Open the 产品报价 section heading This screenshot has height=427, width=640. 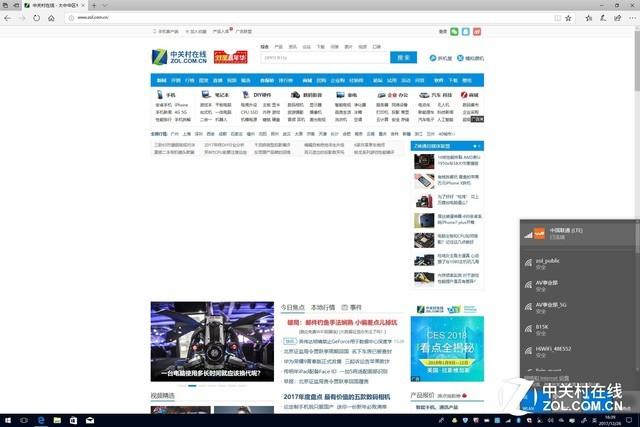coord(422,396)
